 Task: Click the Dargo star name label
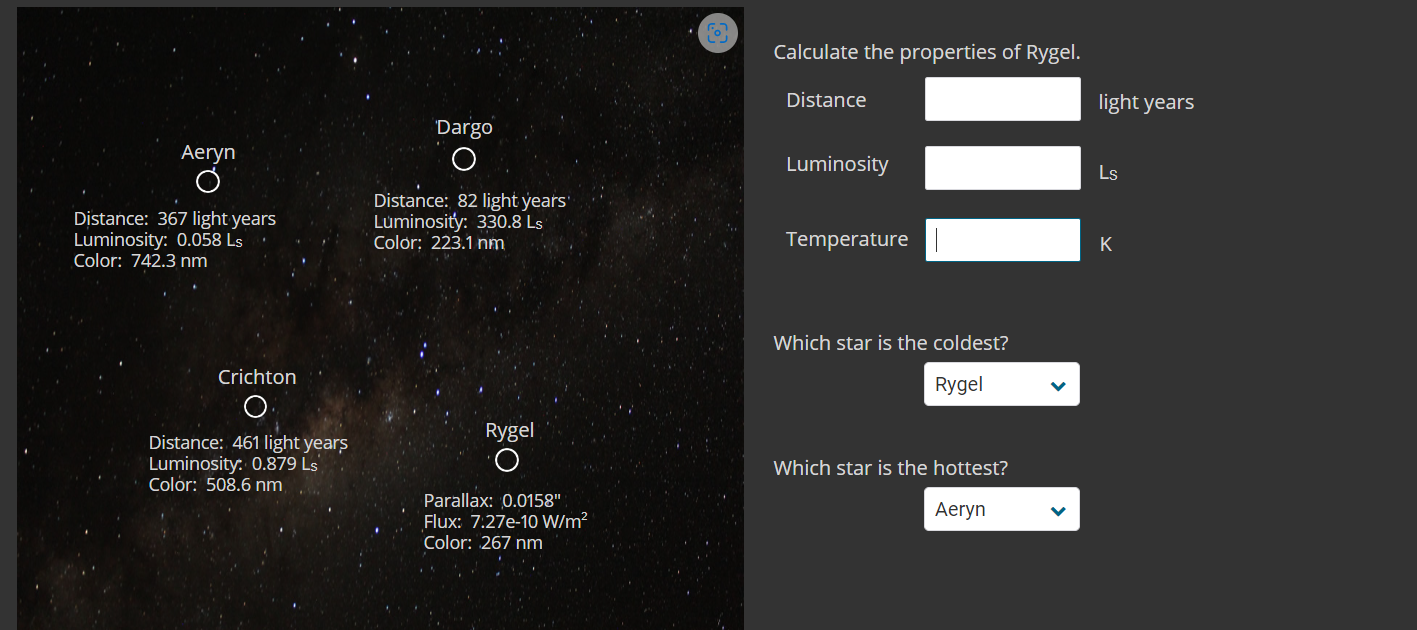(465, 127)
